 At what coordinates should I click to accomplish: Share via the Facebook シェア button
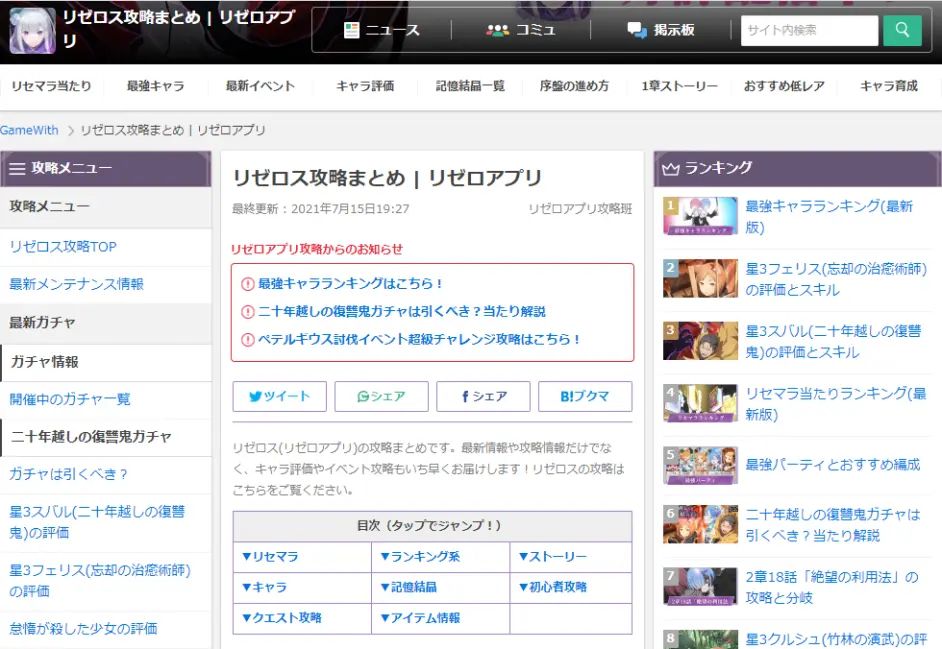coord(483,396)
